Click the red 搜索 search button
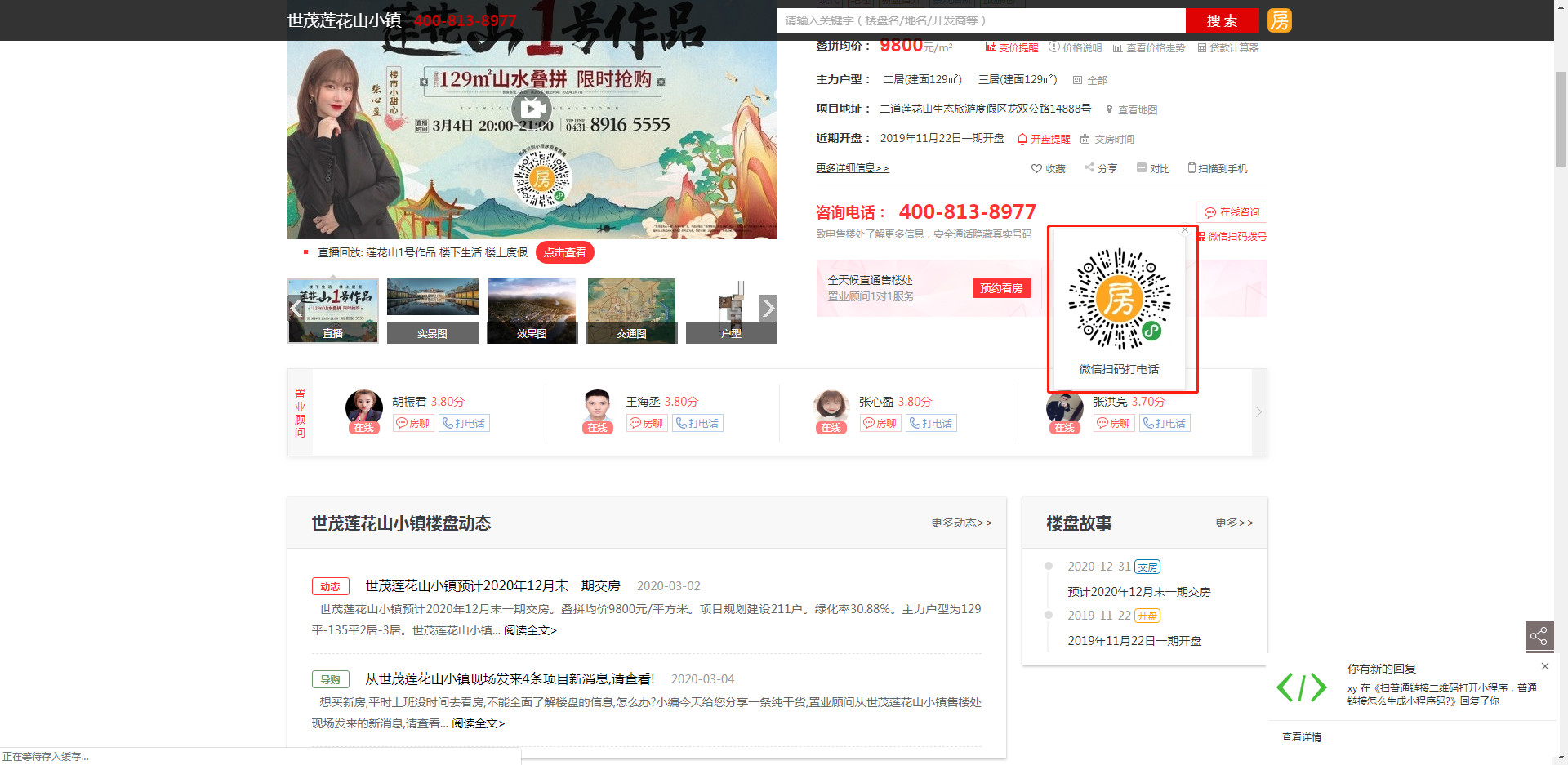This screenshot has width=1568, height=765. coord(1222,20)
